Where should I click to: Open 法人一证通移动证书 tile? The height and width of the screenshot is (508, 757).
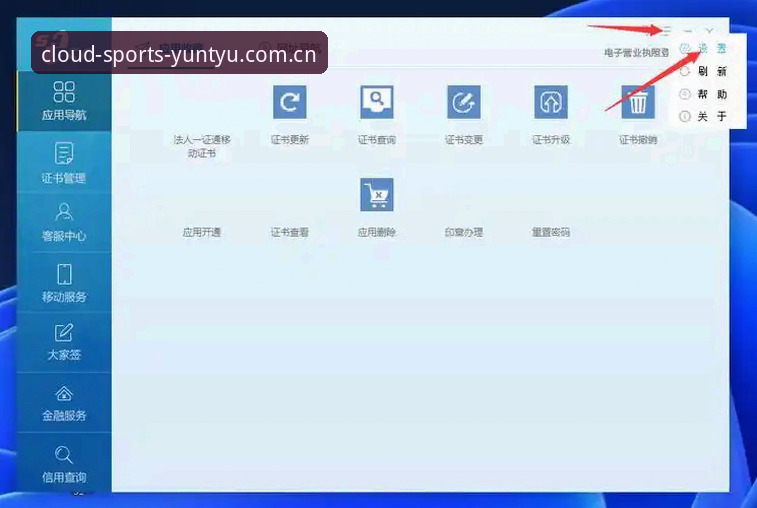click(x=202, y=146)
